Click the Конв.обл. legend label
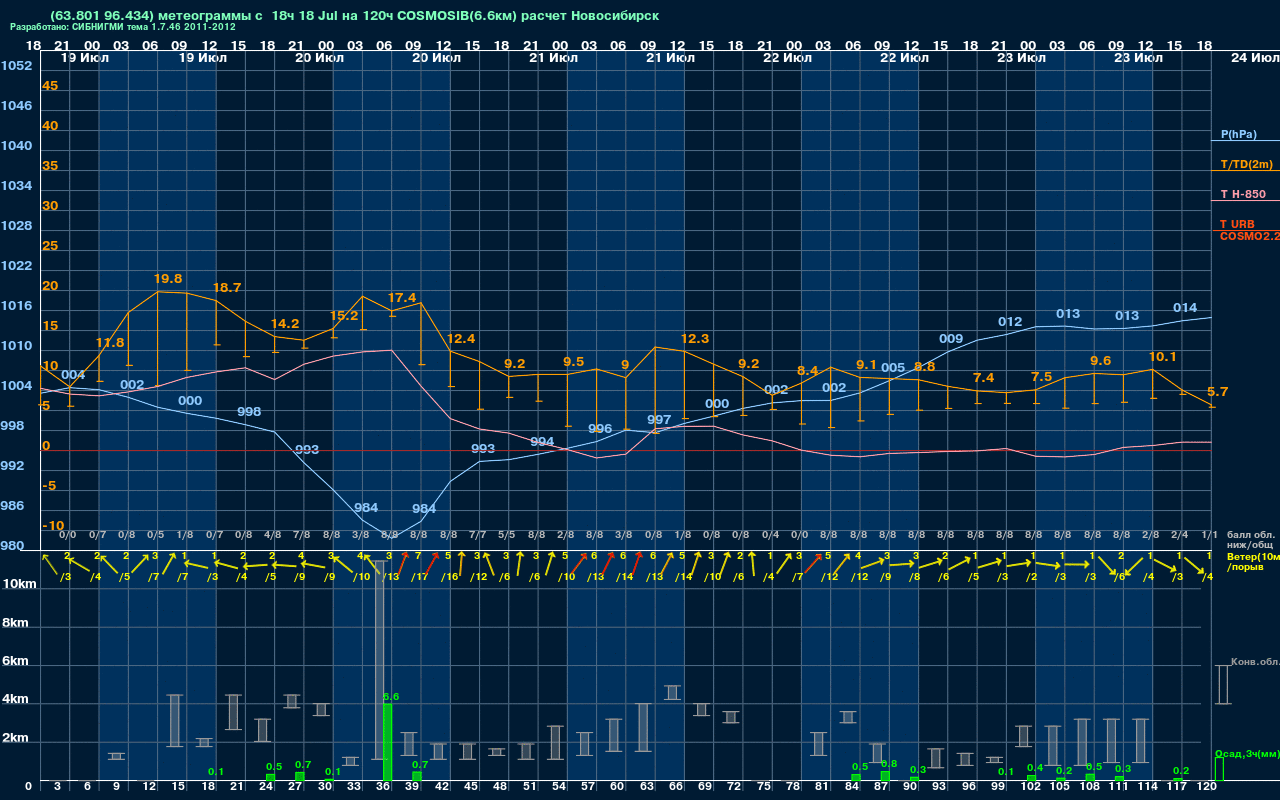 (x=1254, y=662)
